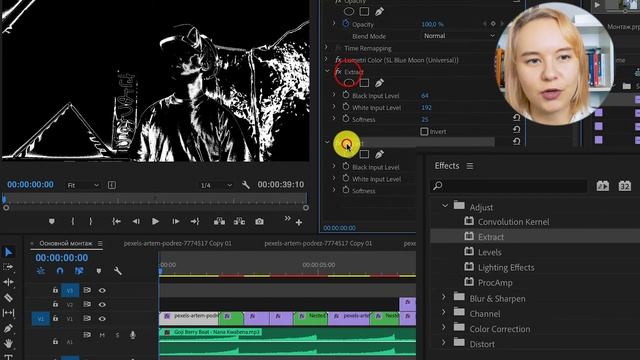Hide track V2 with eye icon
The height and width of the screenshot is (360, 640).
coord(102,304)
